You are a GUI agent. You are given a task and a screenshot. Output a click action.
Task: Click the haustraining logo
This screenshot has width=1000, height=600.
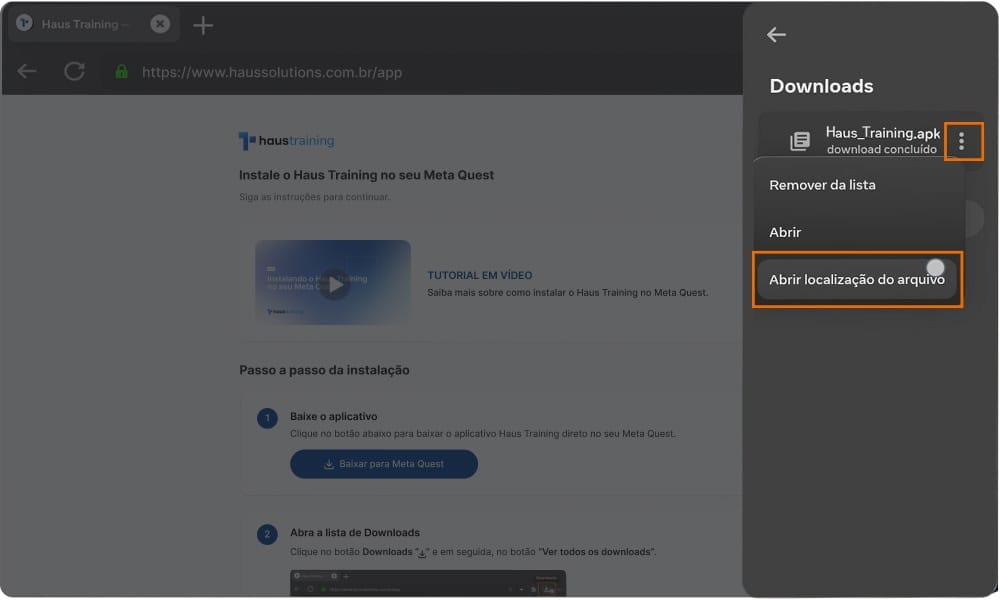286,140
